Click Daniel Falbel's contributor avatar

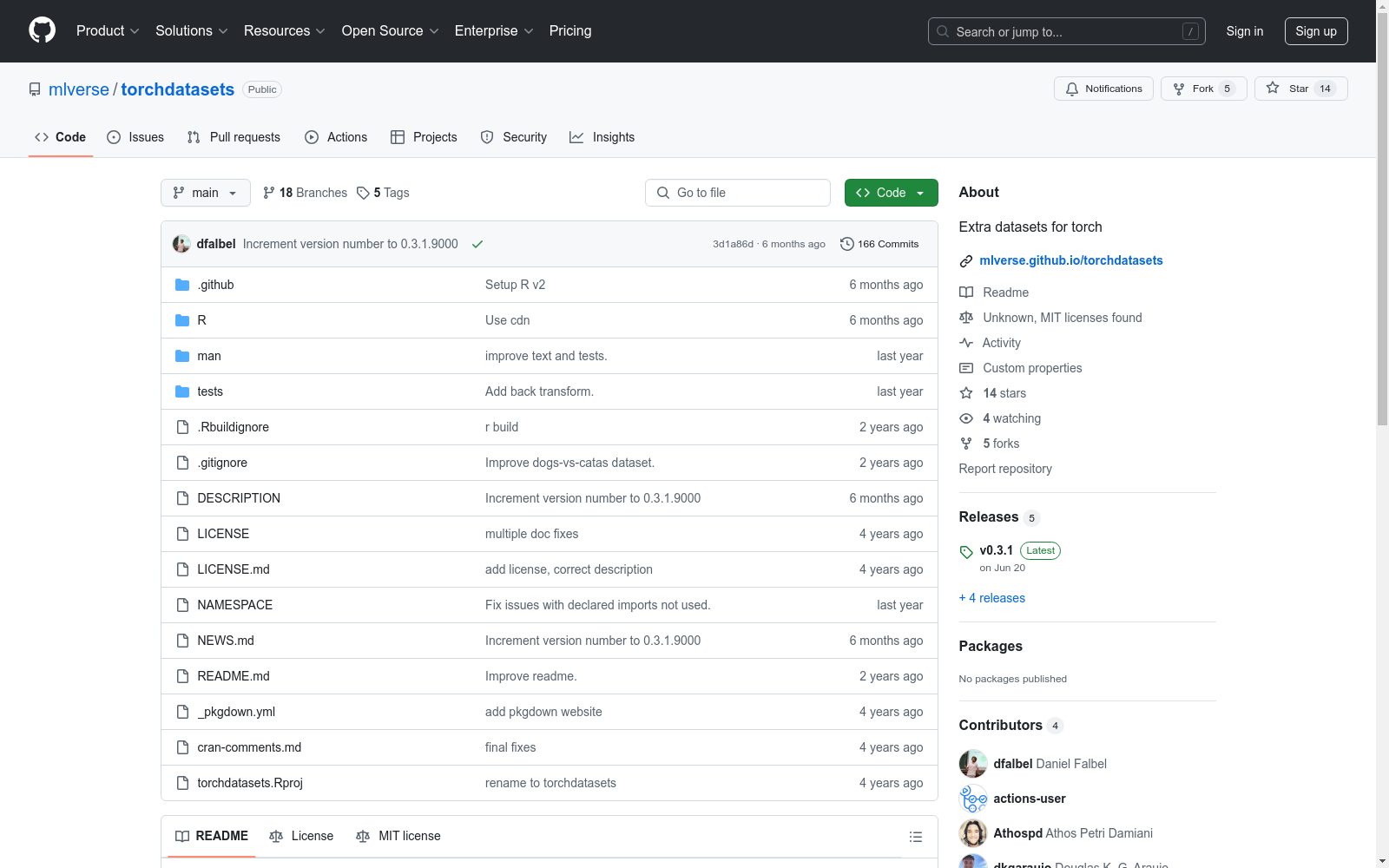(x=973, y=764)
